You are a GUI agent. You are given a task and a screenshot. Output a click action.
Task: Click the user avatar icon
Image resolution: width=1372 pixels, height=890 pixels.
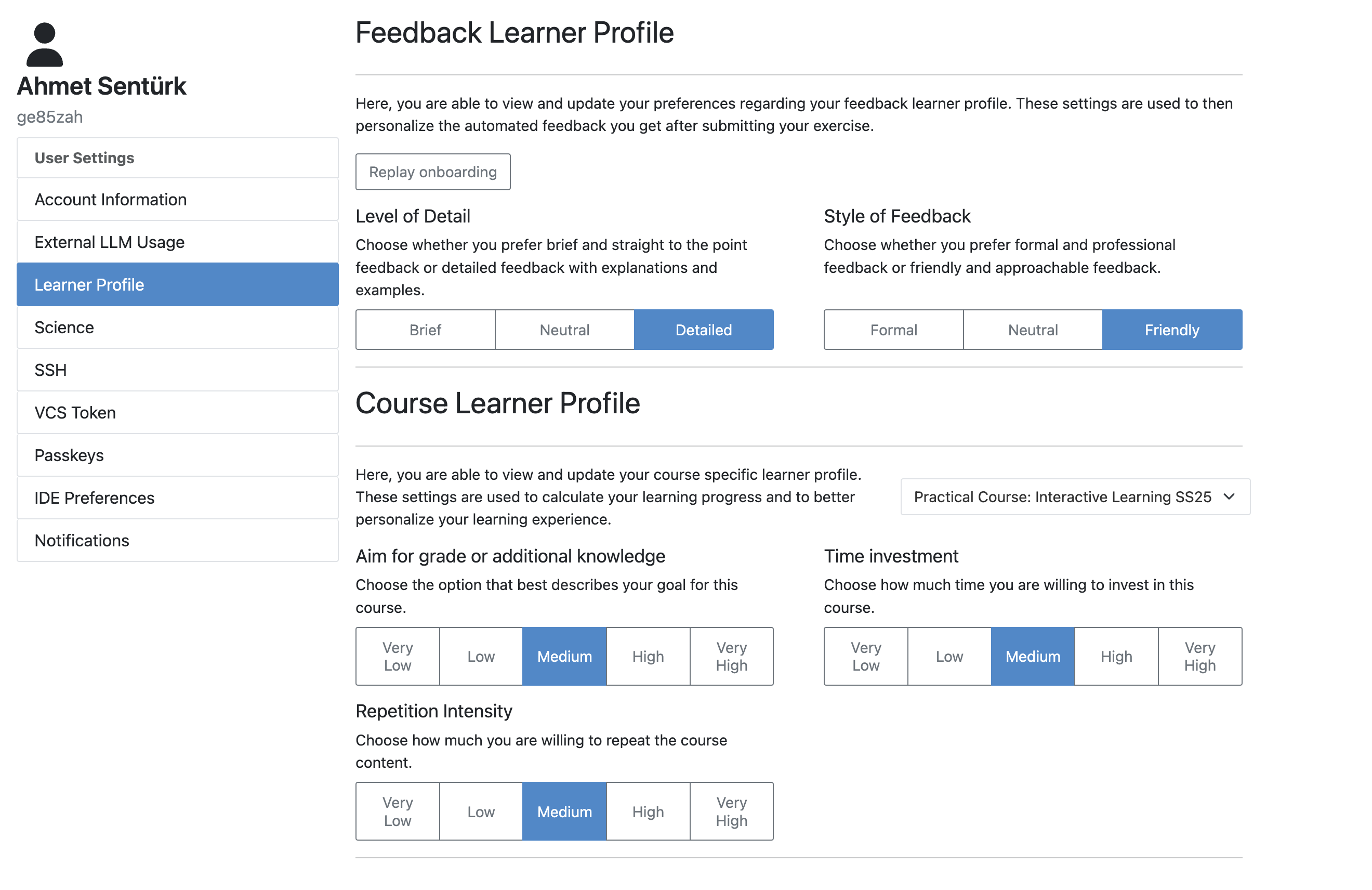tap(44, 44)
